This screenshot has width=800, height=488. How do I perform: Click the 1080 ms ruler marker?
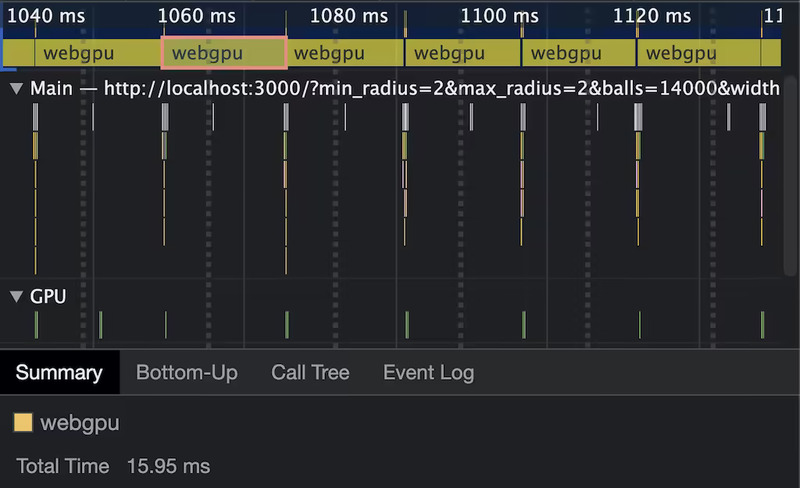coord(349,16)
